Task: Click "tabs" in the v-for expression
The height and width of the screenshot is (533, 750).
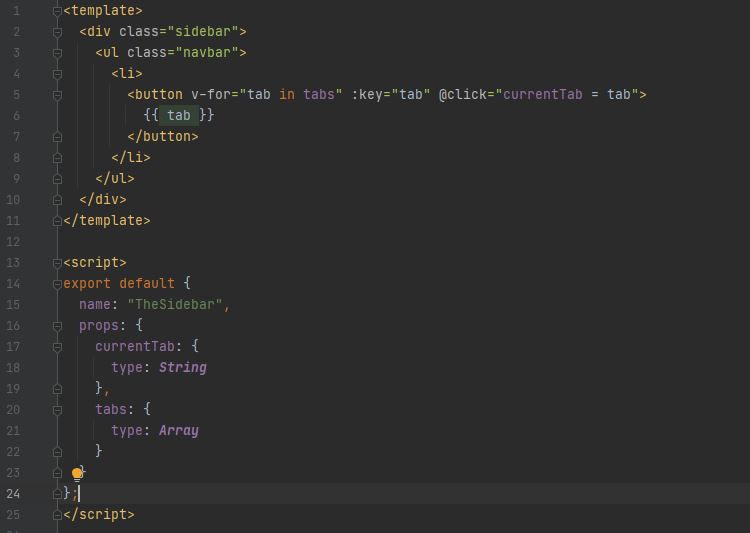Action: [319, 94]
